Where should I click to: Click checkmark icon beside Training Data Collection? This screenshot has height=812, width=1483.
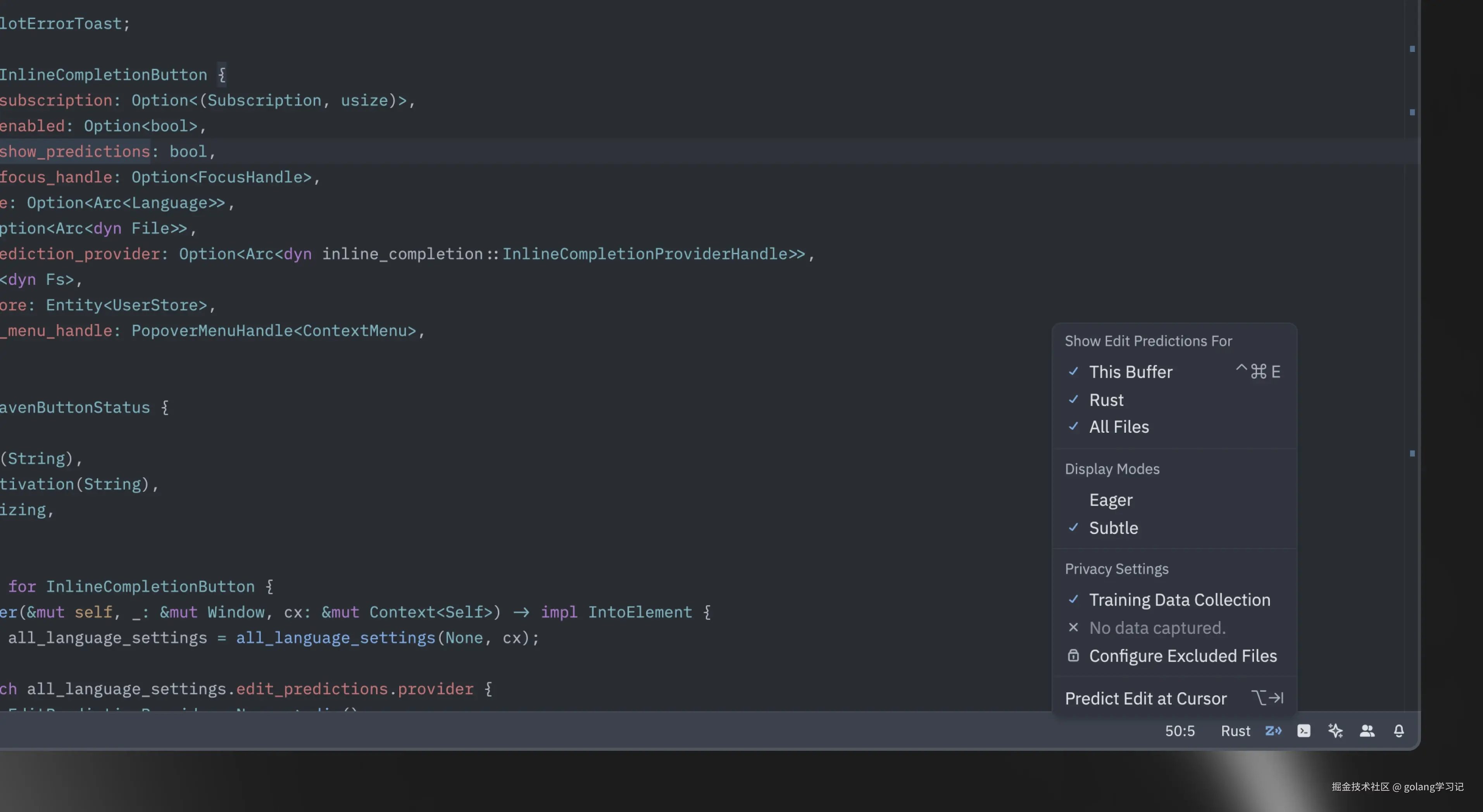[x=1073, y=599]
